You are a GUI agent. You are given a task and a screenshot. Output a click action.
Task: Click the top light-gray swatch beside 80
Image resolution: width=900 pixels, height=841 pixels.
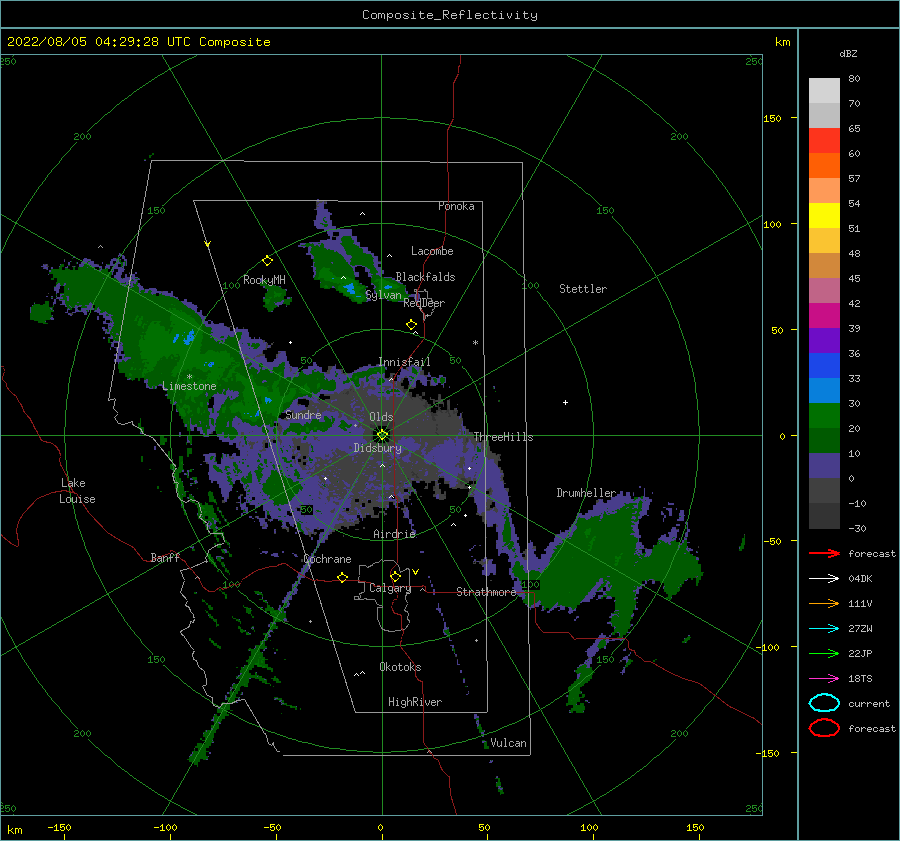point(824,91)
